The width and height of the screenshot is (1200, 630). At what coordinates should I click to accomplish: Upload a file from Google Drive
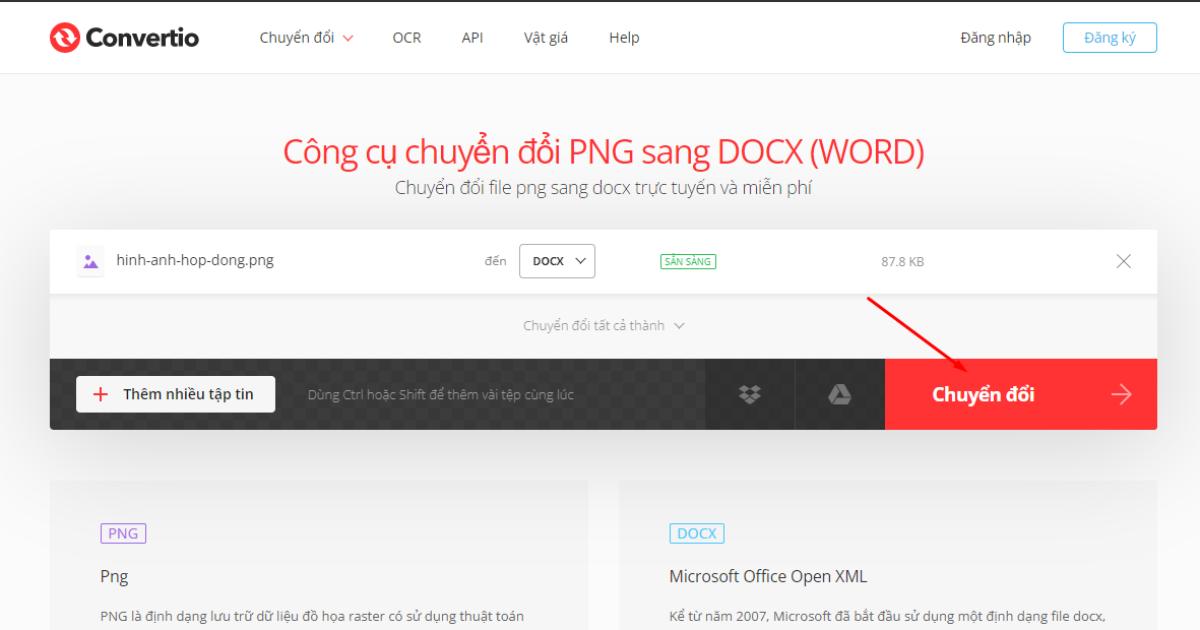tap(838, 394)
